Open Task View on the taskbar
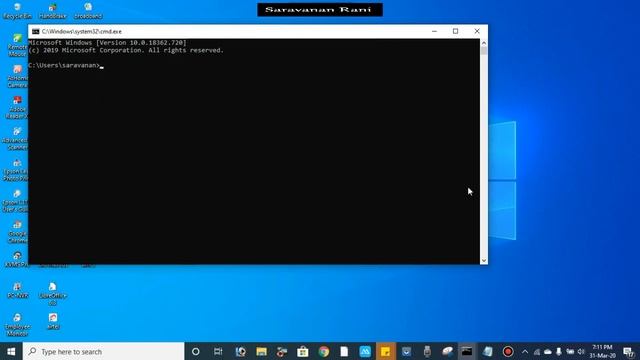The height and width of the screenshot is (360, 640). (218, 351)
